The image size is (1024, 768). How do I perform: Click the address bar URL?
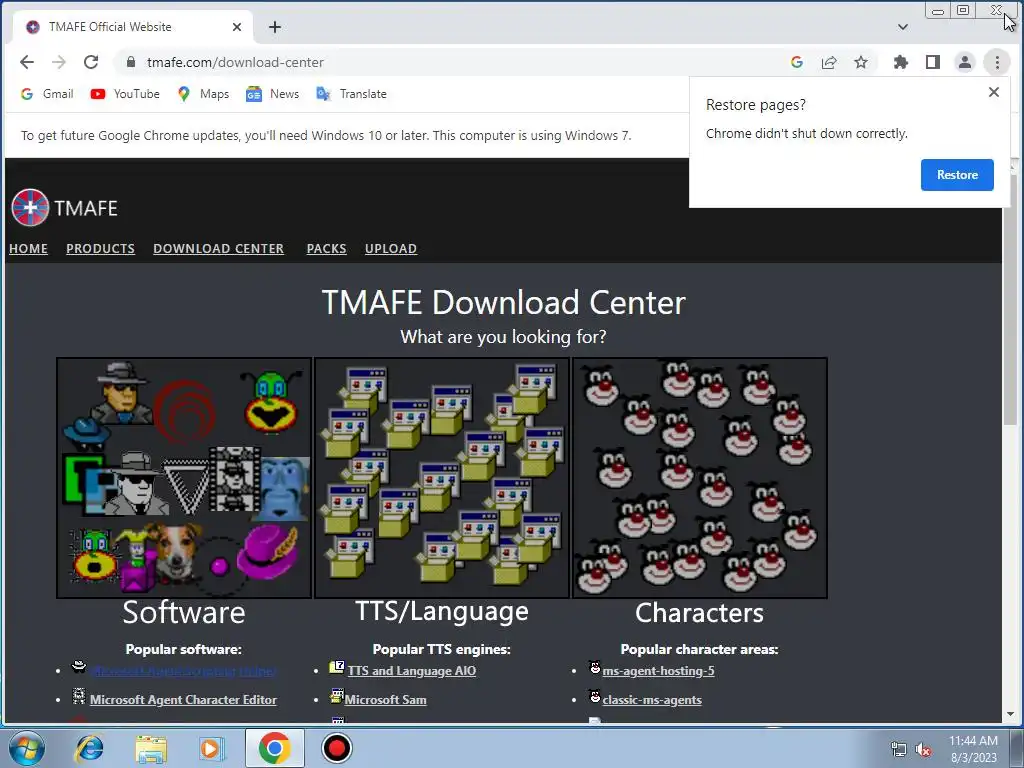pos(235,62)
